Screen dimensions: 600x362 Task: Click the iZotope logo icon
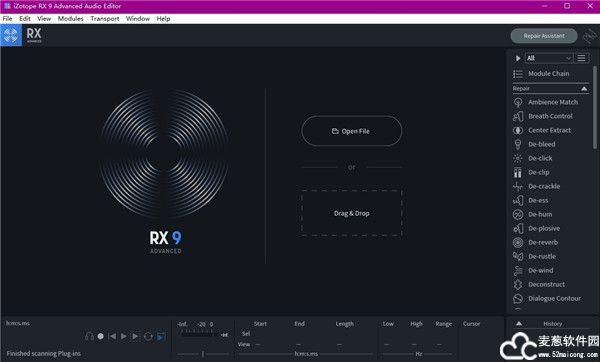(x=11, y=35)
